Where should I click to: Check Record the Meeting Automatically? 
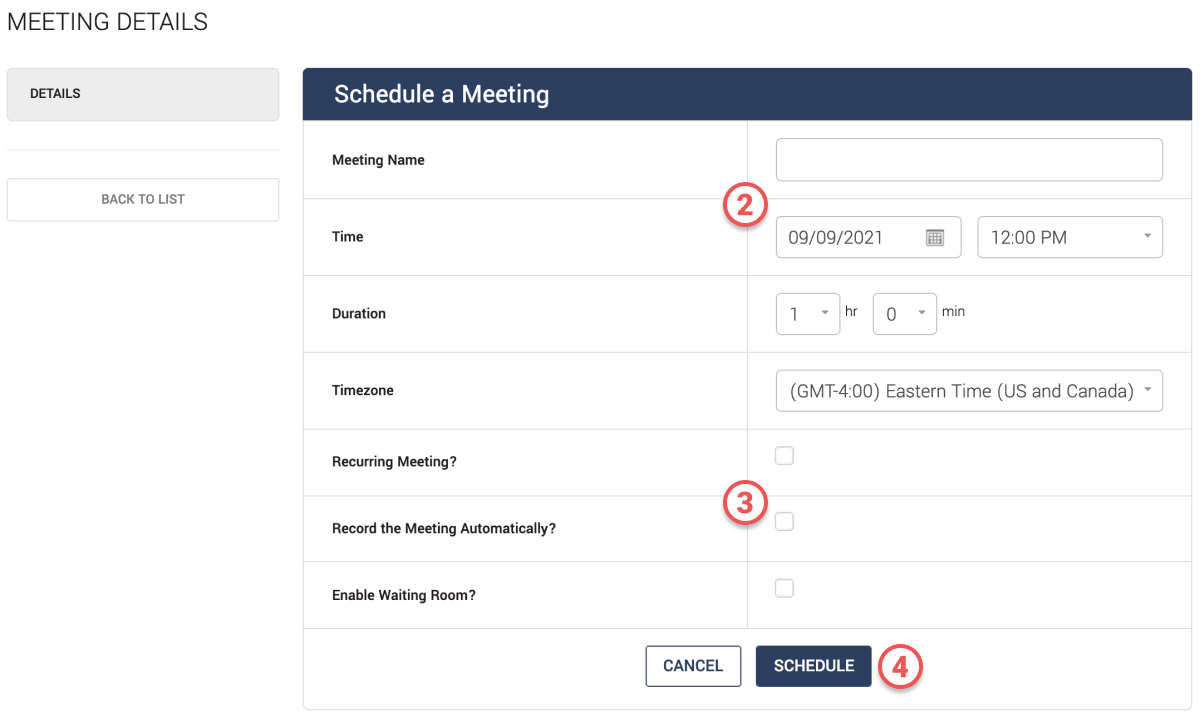click(785, 522)
